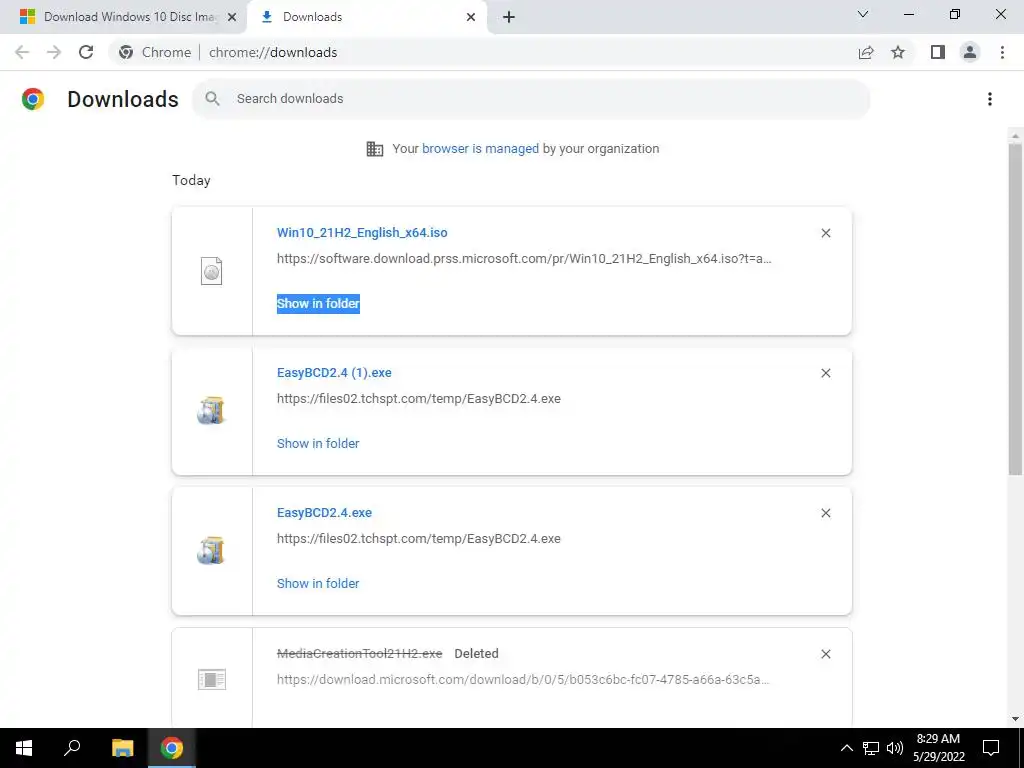Close the Download Windows 10 Disc Image tab
The image size is (1024, 768).
tap(231, 17)
